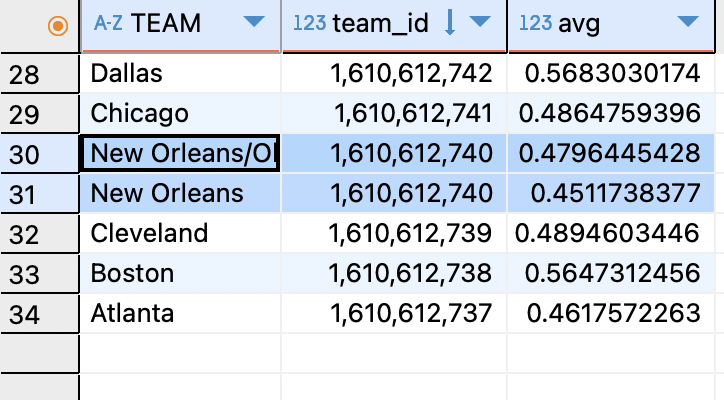Select row number 32
The width and height of the screenshot is (724, 400).
pyautogui.click(x=40, y=234)
